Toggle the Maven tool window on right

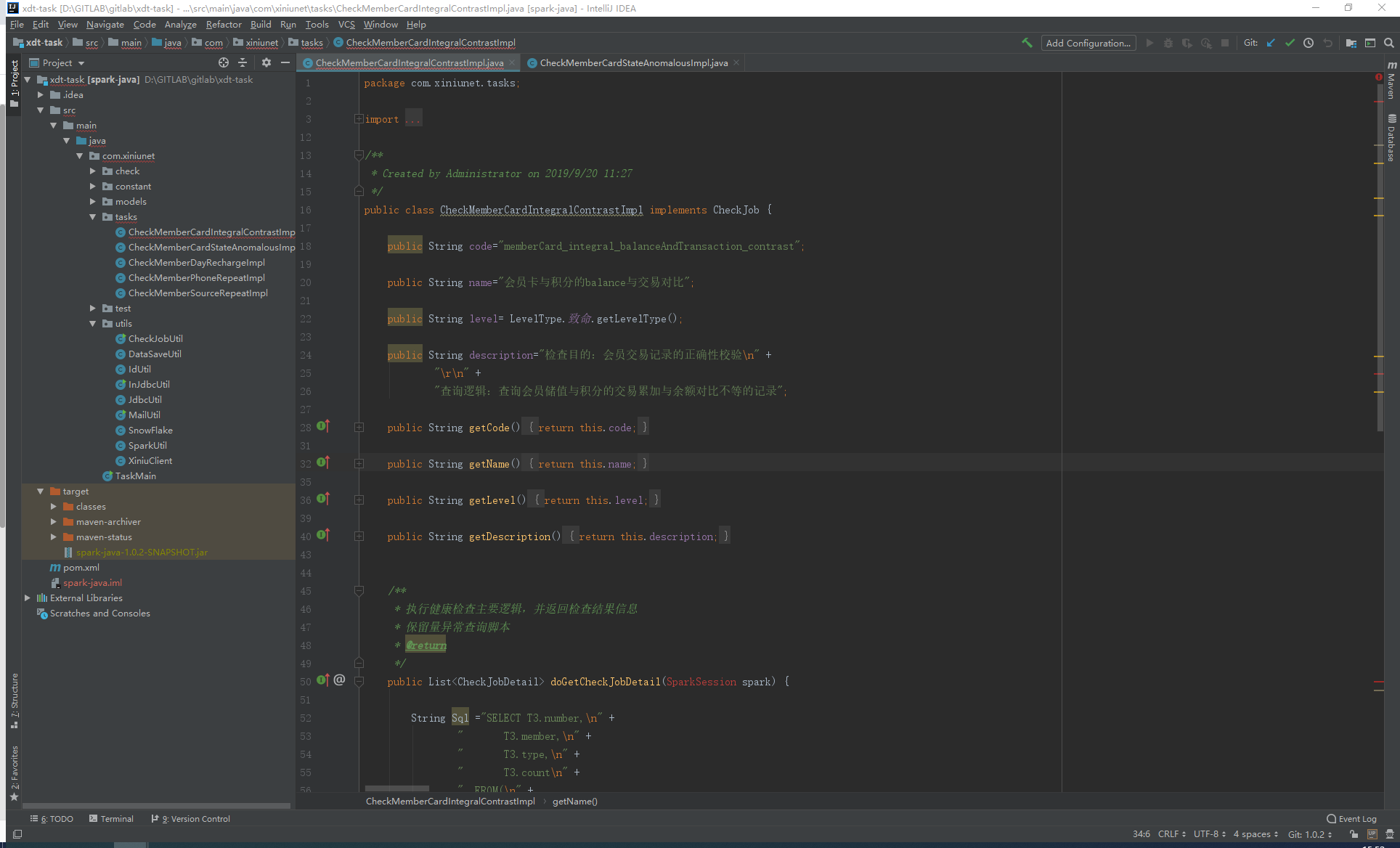(x=1391, y=80)
